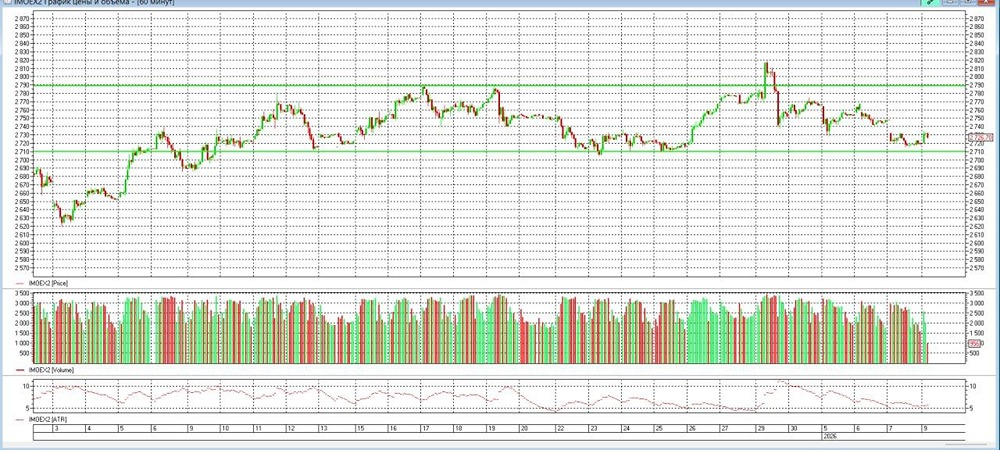Select the lower green horizontal line at 2710
Screen dimensions: 1000x450
pyautogui.click(x=497, y=152)
